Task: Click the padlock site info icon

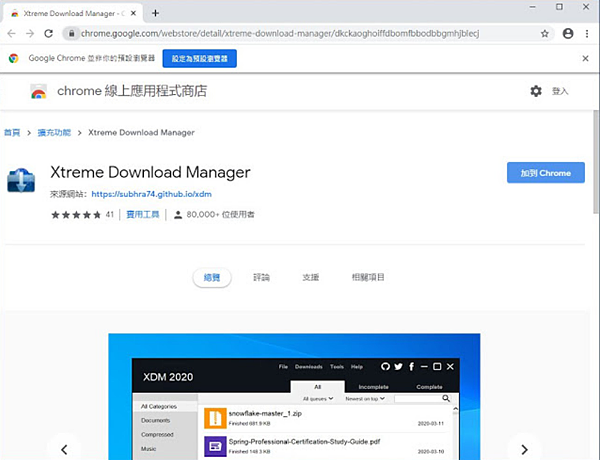Action: [72, 34]
